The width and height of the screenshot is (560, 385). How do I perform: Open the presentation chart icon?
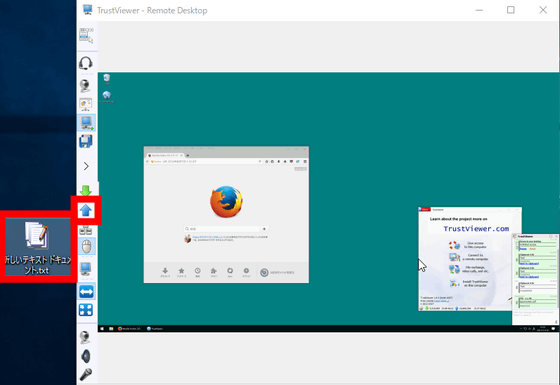pyautogui.click(x=86, y=104)
